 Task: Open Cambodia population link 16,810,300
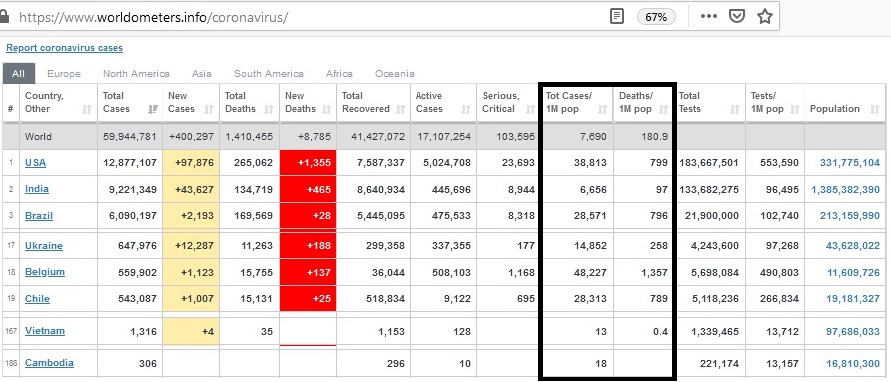coord(853,363)
